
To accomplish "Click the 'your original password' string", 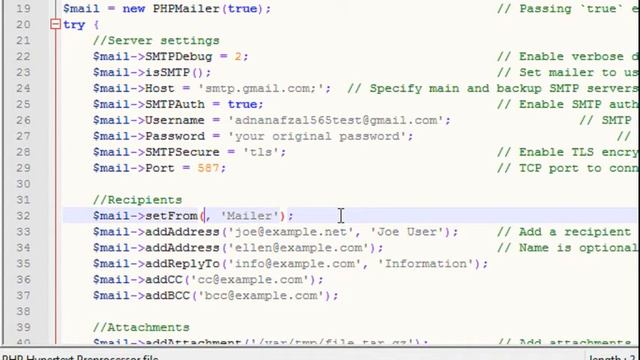I will (316, 136).
